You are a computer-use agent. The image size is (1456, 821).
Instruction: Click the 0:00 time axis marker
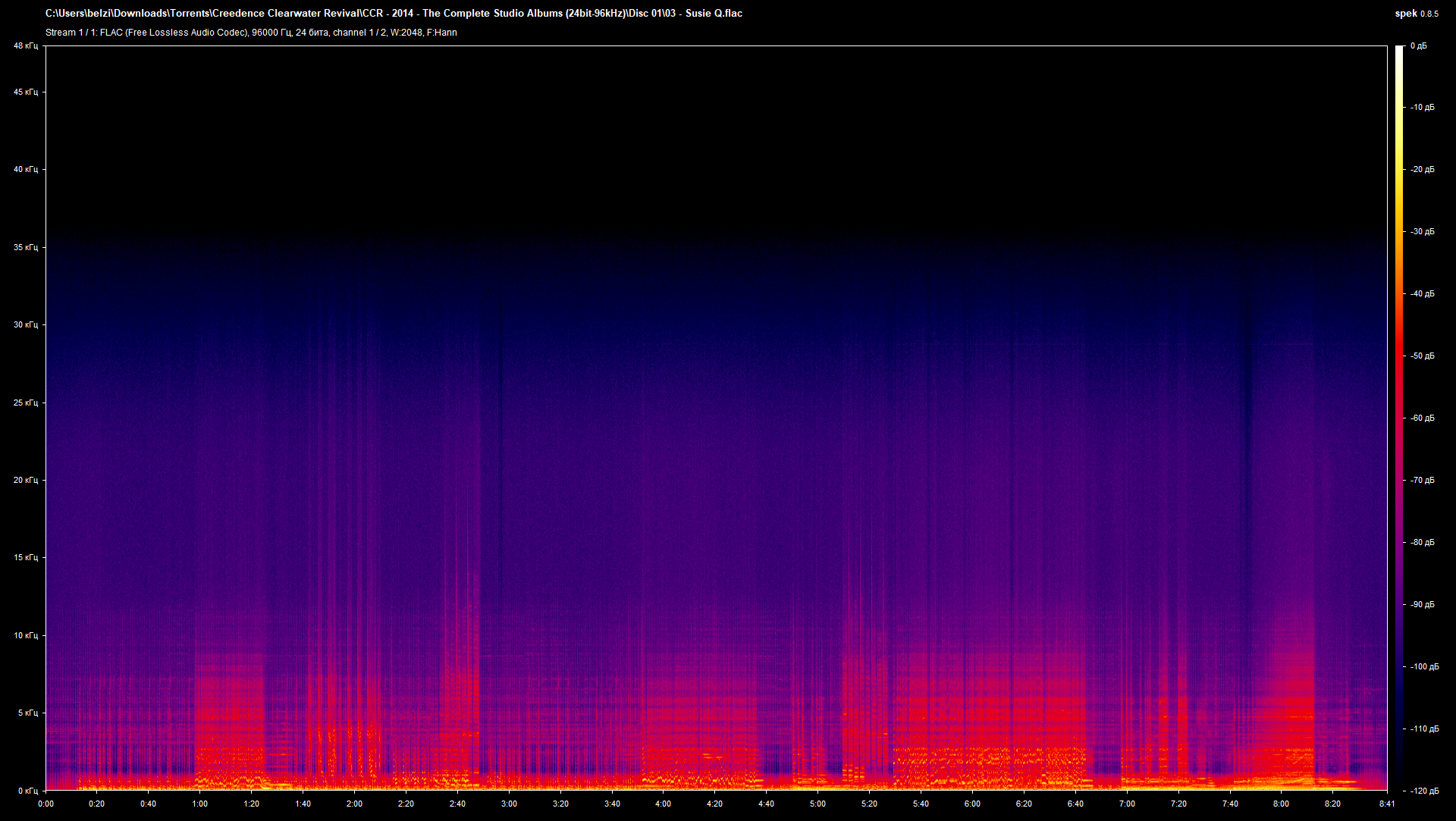coord(45,804)
